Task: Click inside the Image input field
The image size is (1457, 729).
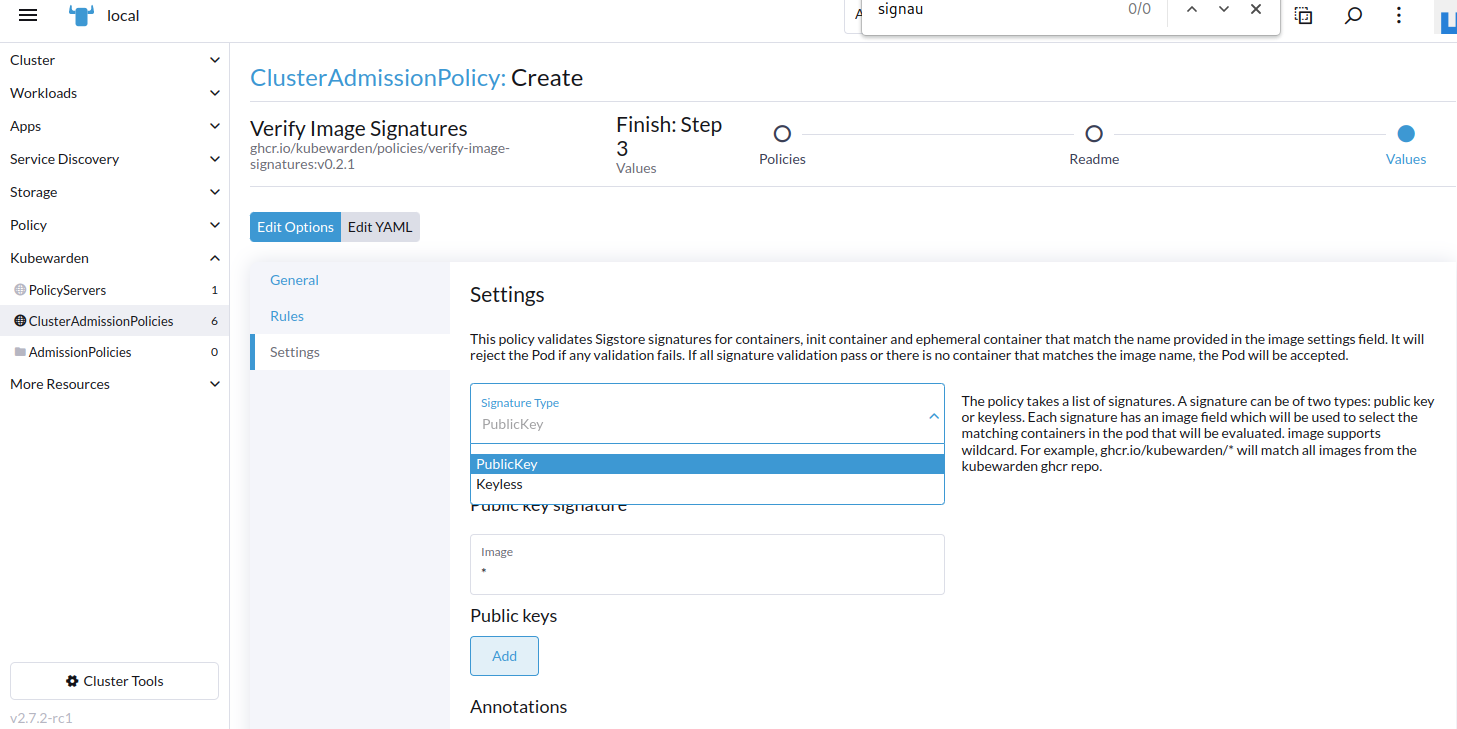Action: pyautogui.click(x=707, y=570)
